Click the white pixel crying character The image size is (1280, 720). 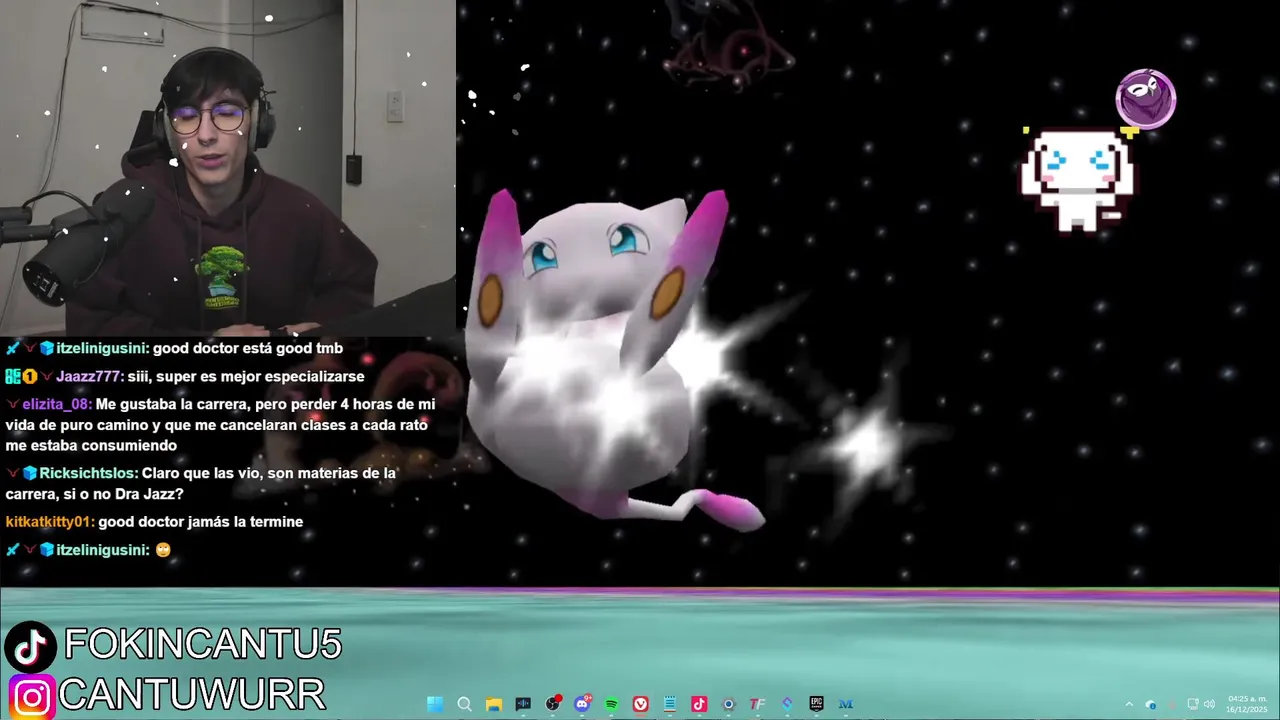pyautogui.click(x=1078, y=180)
